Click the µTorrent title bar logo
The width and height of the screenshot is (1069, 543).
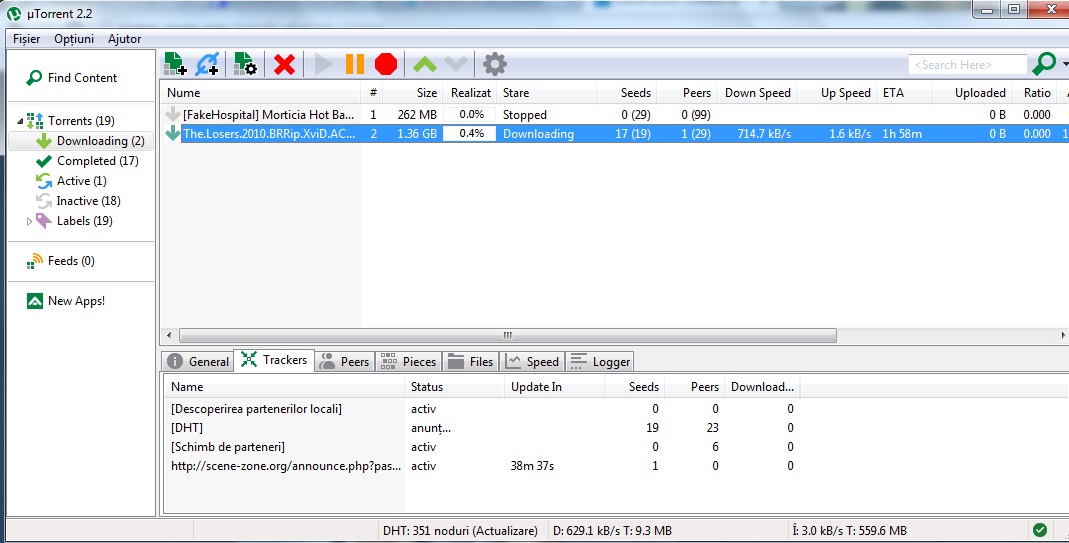click(x=13, y=13)
